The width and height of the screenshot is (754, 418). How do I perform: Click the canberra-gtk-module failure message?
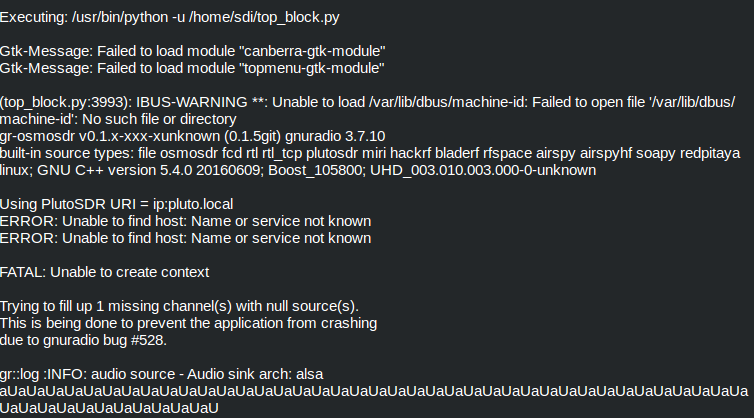tap(193, 50)
